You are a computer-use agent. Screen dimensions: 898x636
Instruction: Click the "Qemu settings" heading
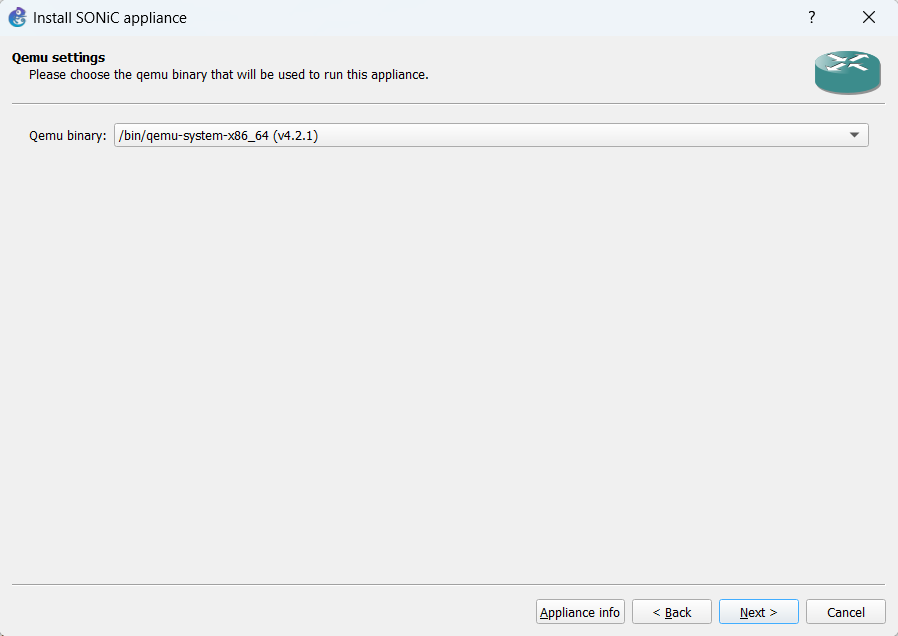point(58,58)
